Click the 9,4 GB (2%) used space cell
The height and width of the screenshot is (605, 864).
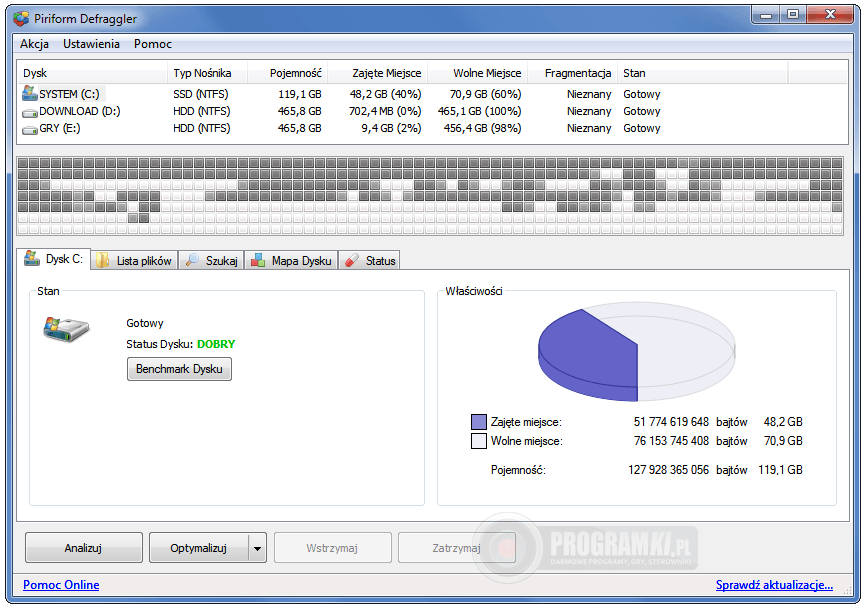click(391, 128)
